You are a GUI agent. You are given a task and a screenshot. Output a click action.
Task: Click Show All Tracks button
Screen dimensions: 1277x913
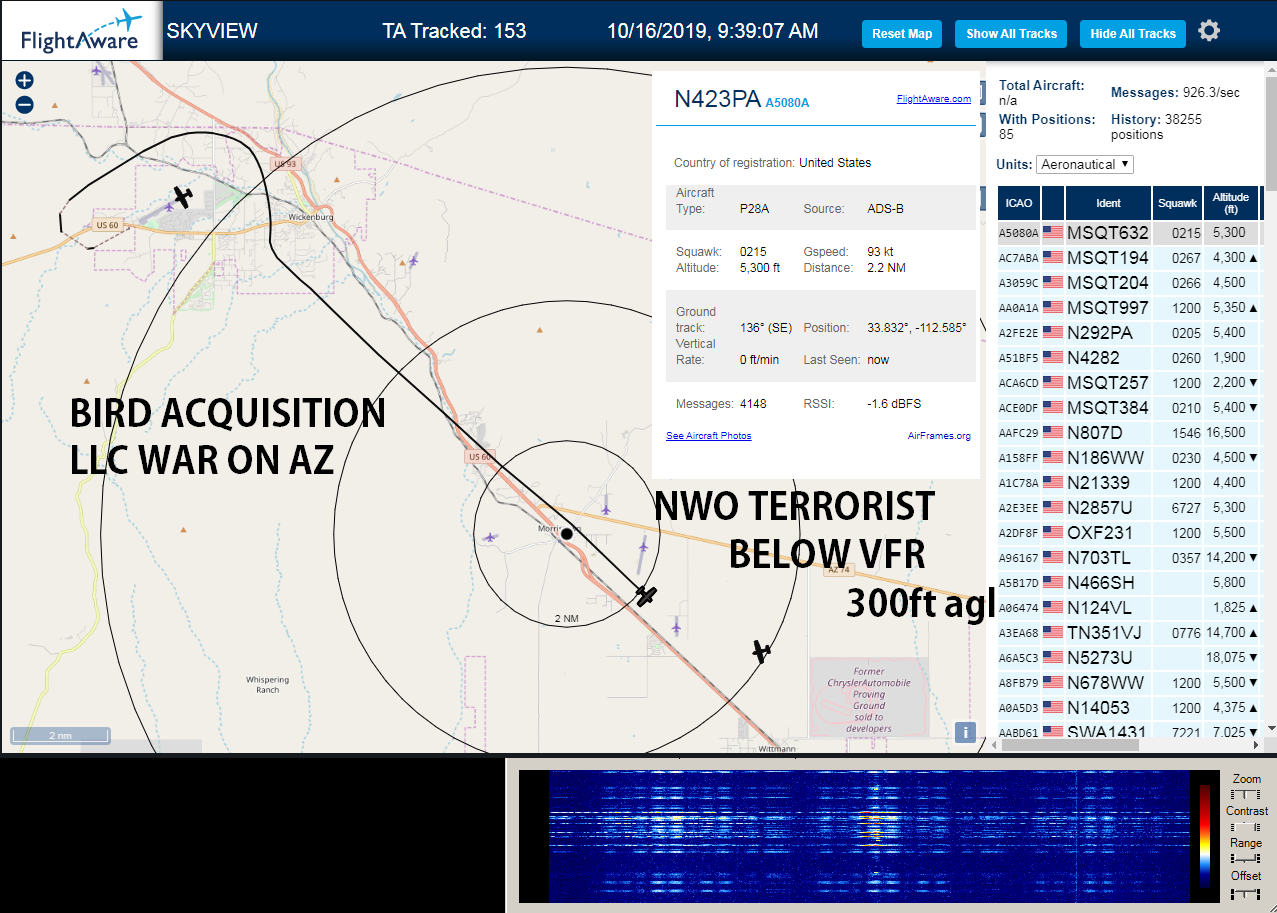click(x=1011, y=34)
